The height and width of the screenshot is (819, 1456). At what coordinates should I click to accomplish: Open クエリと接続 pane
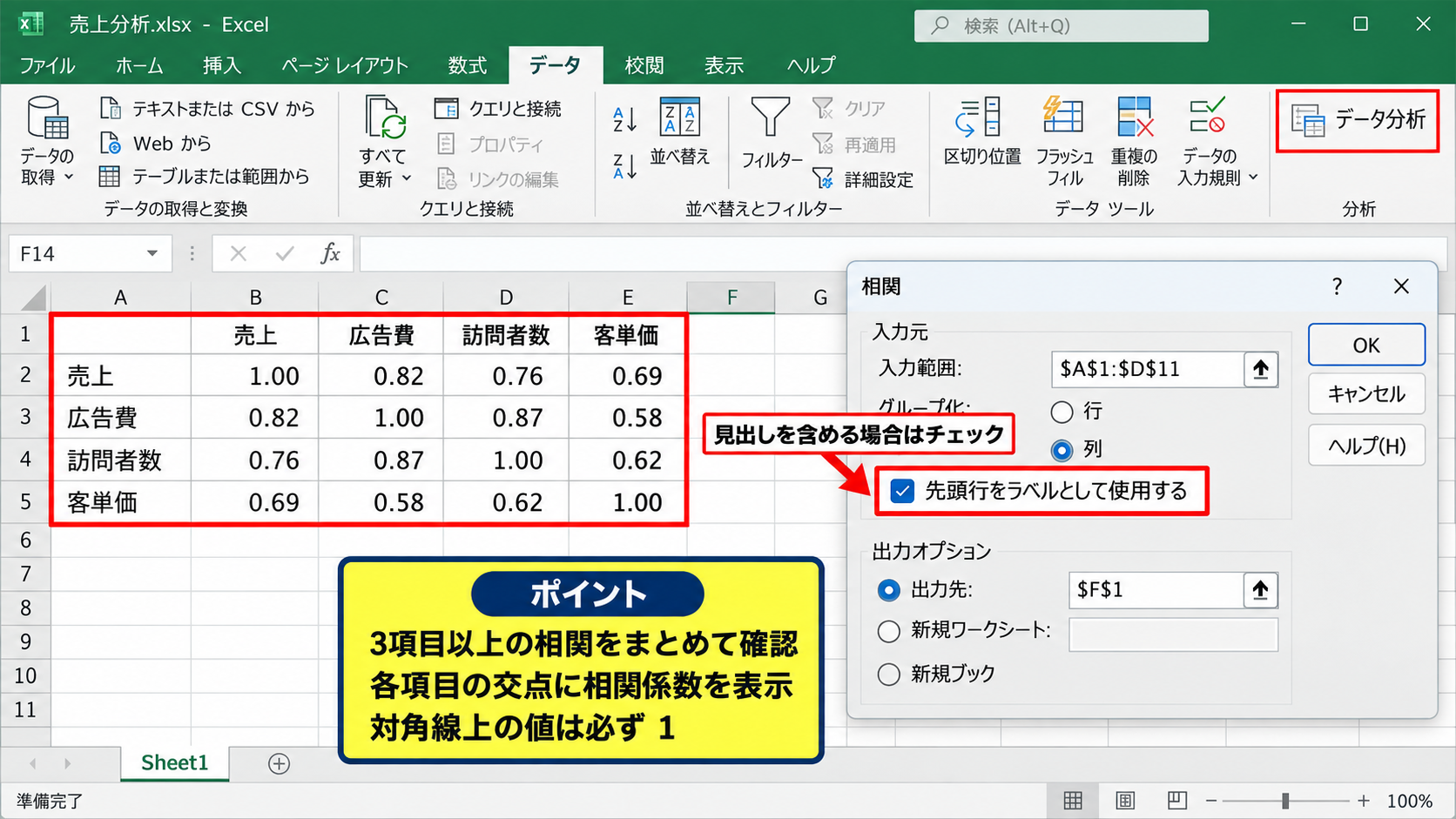coord(498,109)
